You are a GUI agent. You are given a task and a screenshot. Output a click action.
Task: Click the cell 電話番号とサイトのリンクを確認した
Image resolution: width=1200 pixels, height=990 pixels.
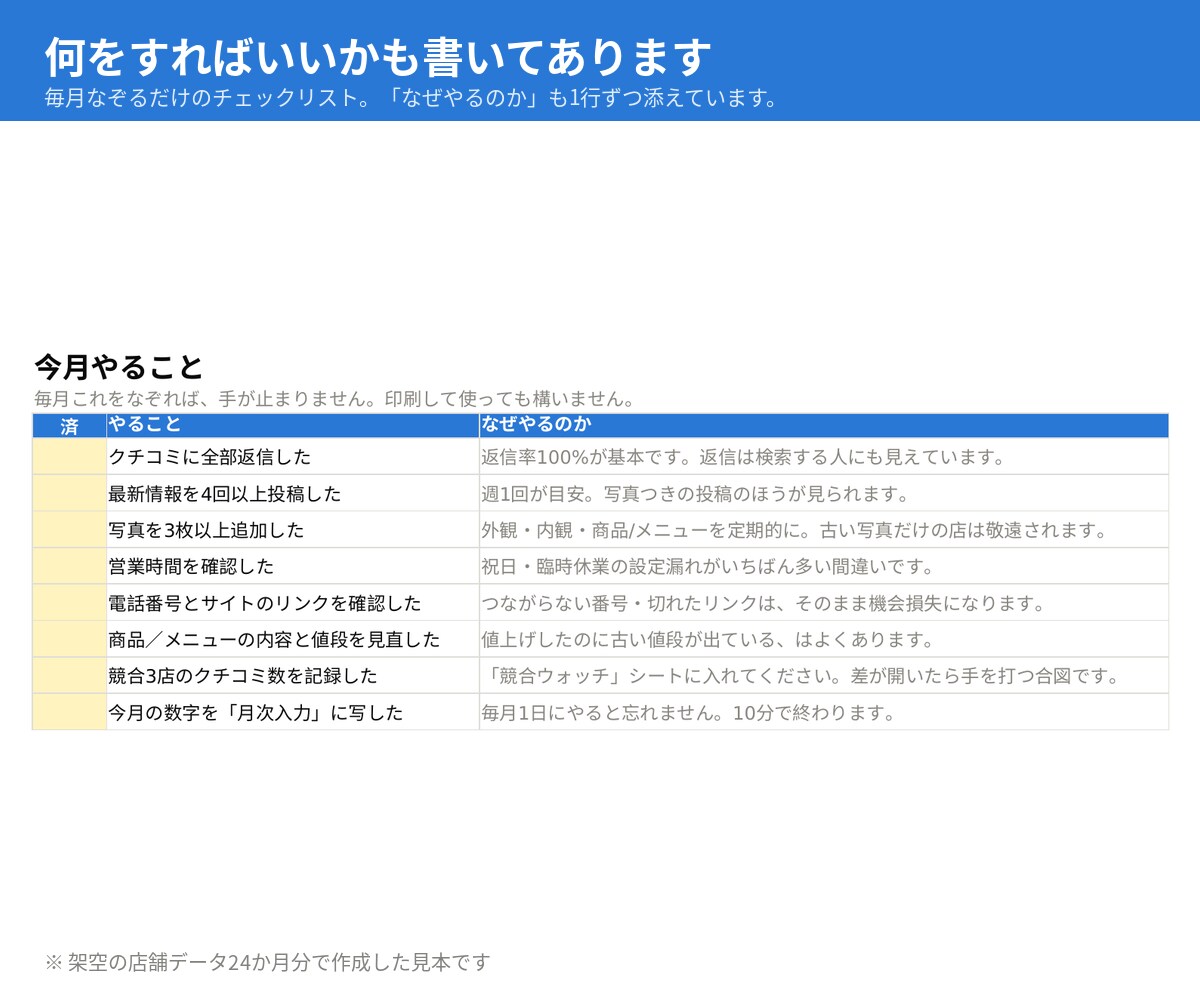[x=293, y=603]
